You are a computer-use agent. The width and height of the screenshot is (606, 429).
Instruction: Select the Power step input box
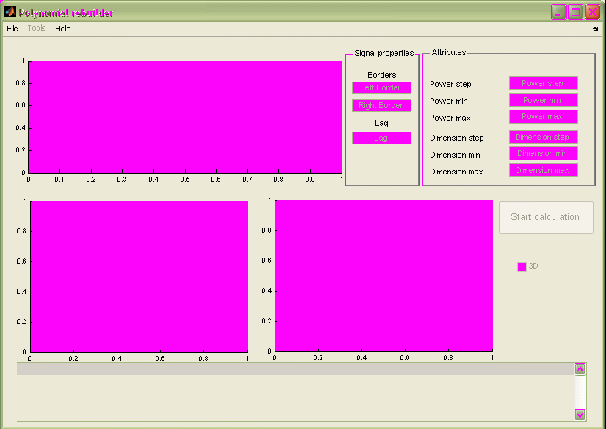pyautogui.click(x=543, y=83)
